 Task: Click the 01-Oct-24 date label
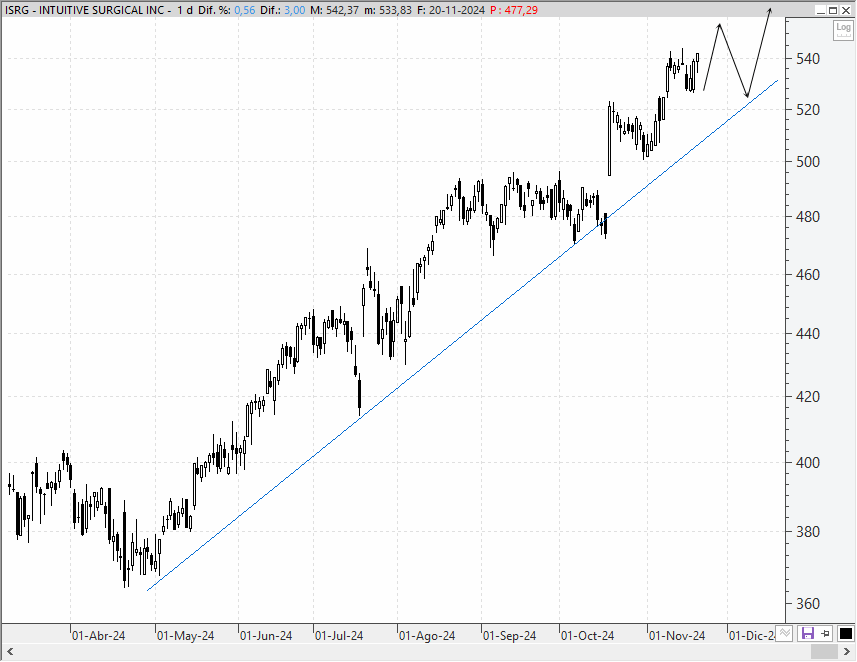[x=588, y=636]
